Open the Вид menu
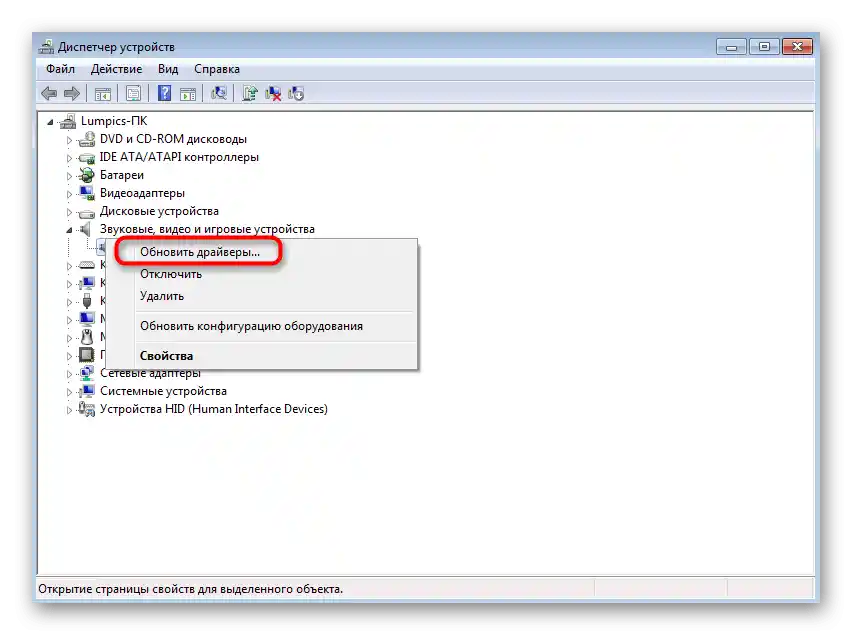This screenshot has height=635, width=852. click(168, 69)
